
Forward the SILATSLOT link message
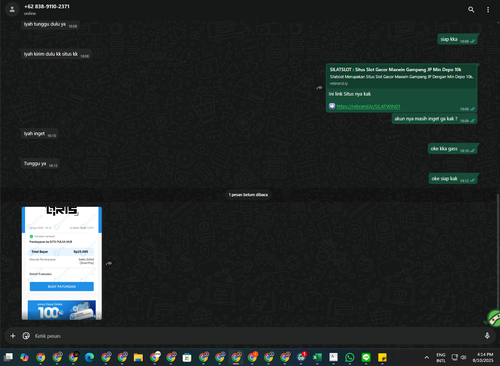point(319,88)
